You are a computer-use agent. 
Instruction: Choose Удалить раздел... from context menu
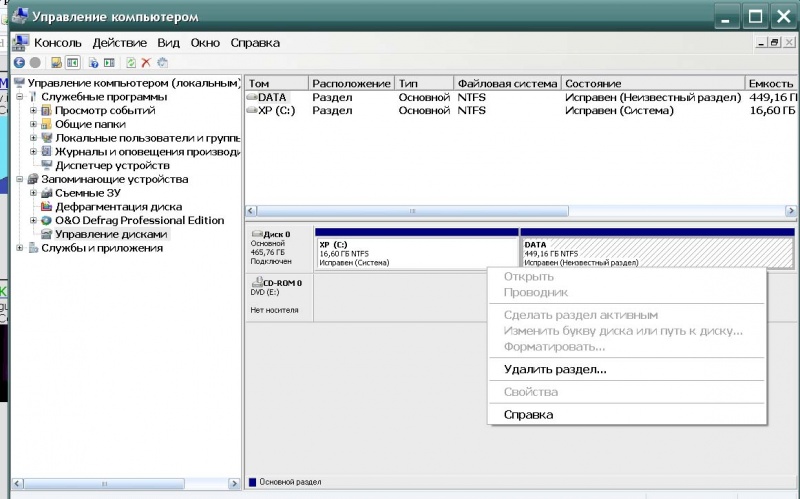click(x=555, y=369)
